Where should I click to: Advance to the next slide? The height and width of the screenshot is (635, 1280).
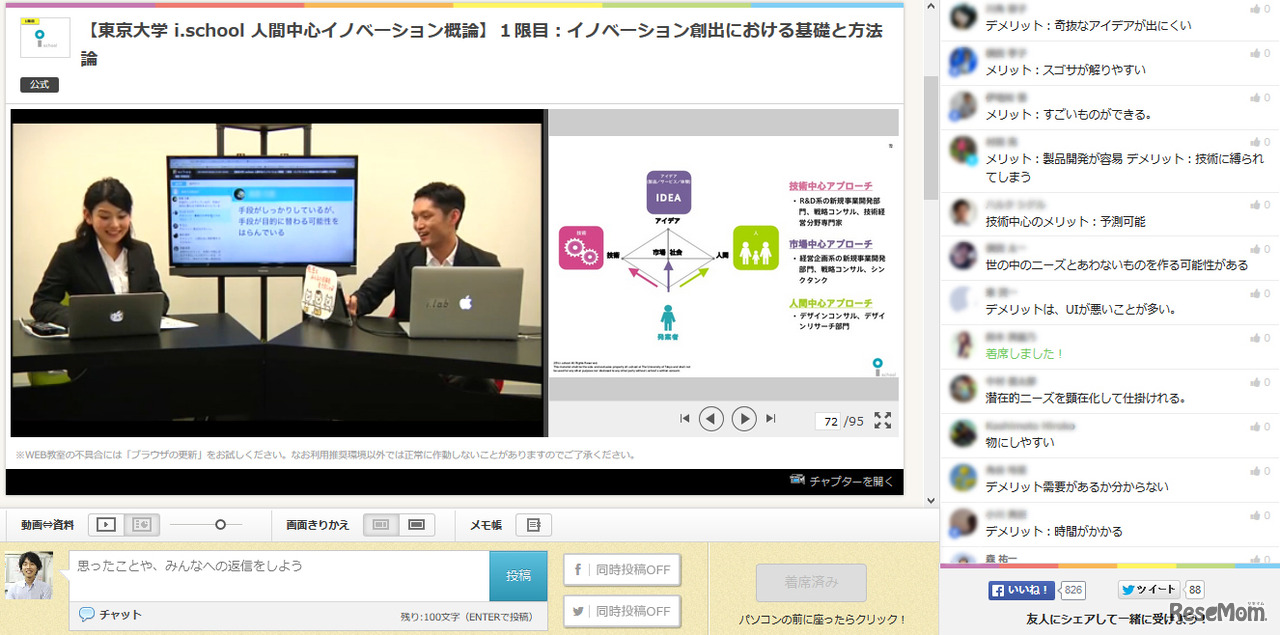tap(743, 419)
